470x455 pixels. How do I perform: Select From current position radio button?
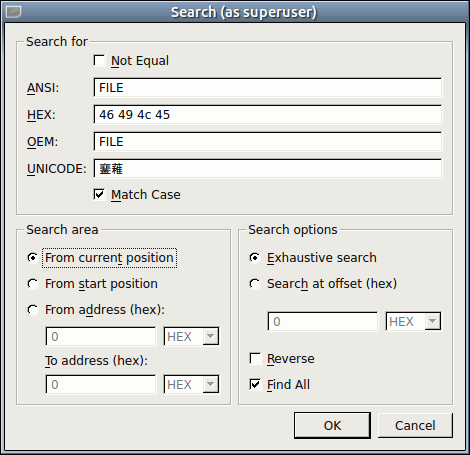point(33,258)
